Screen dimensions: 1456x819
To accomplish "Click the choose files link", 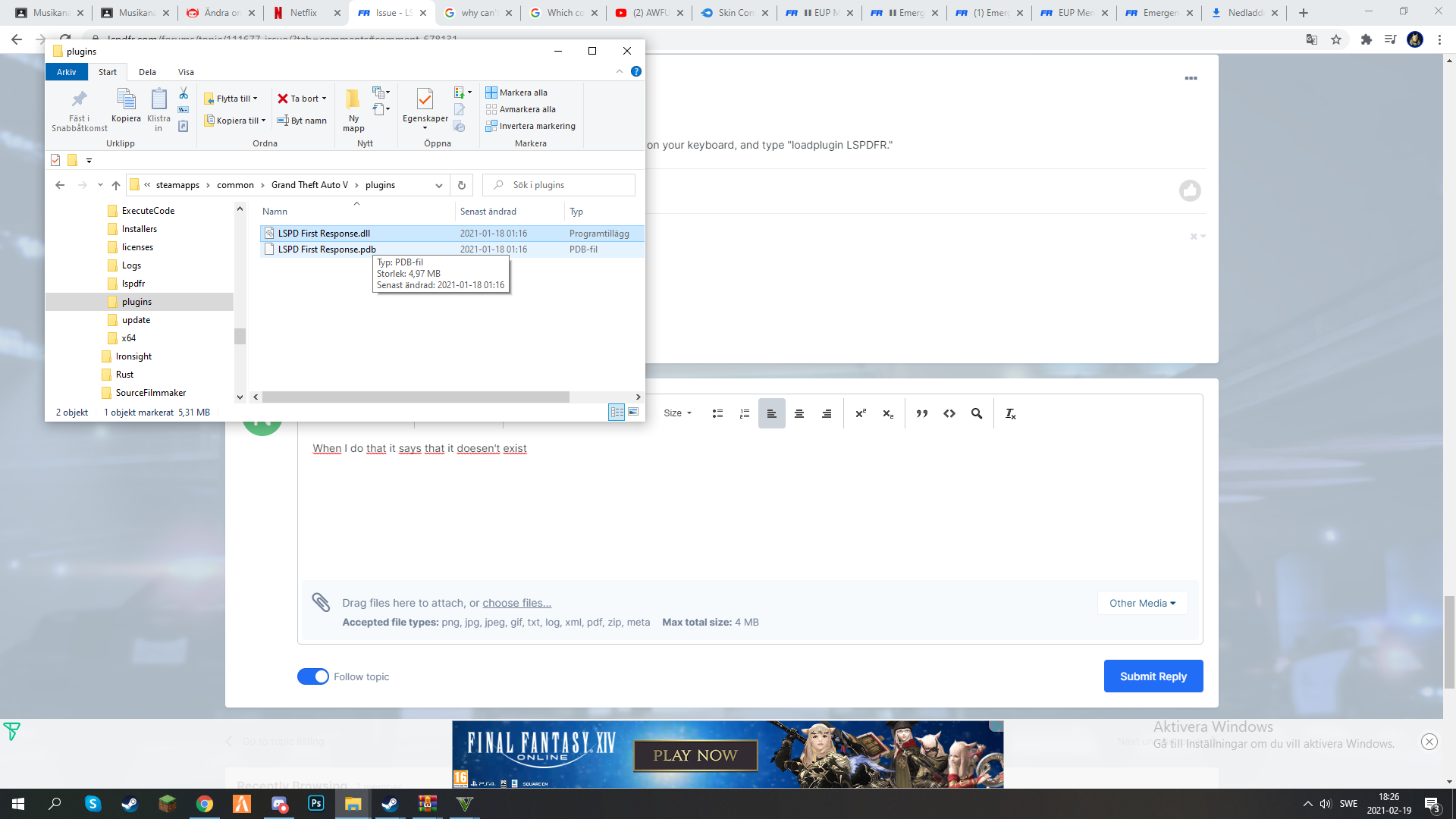I will click(x=516, y=603).
